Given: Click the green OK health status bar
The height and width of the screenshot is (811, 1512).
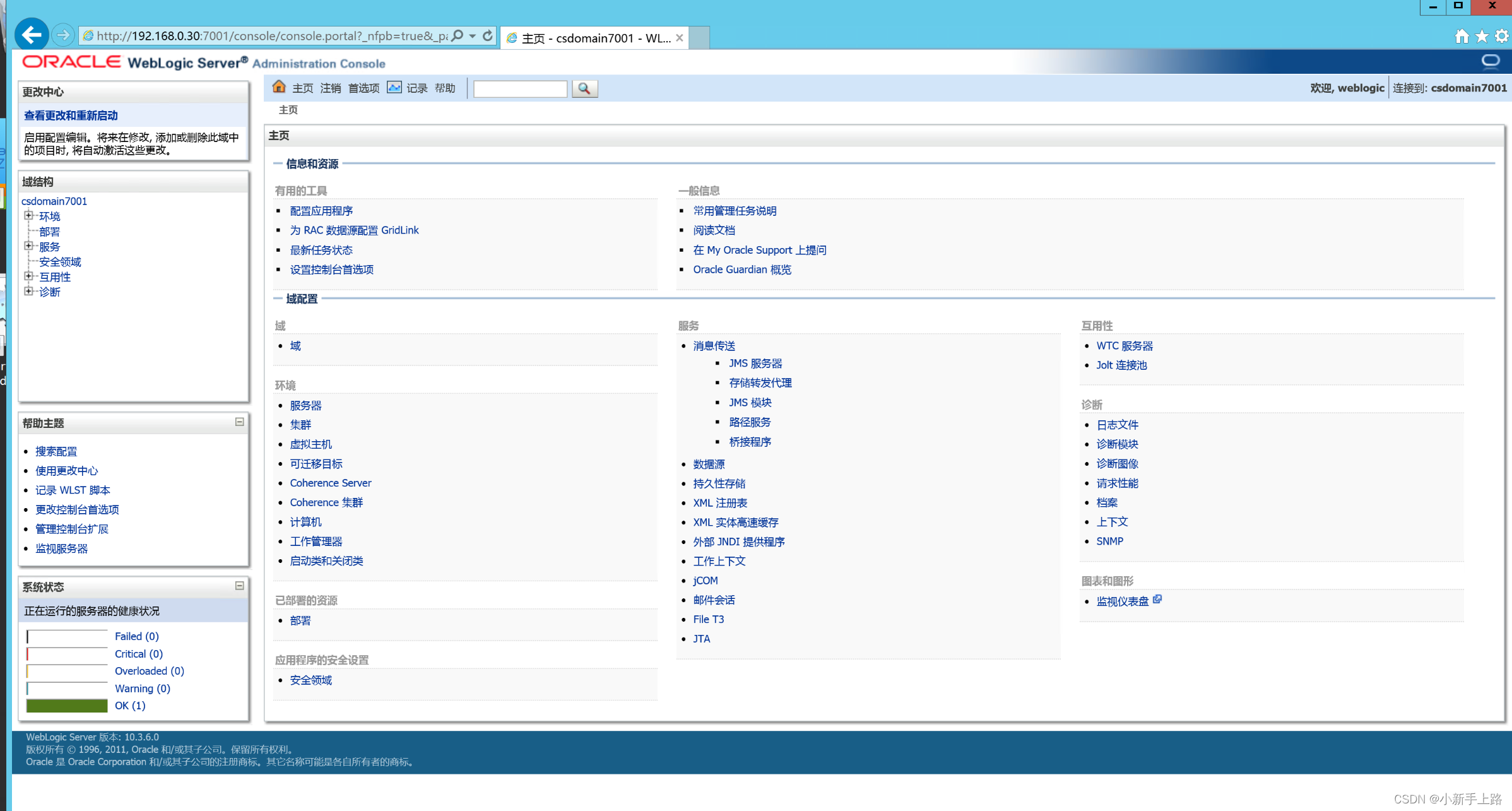Looking at the screenshot, I should pos(67,706).
